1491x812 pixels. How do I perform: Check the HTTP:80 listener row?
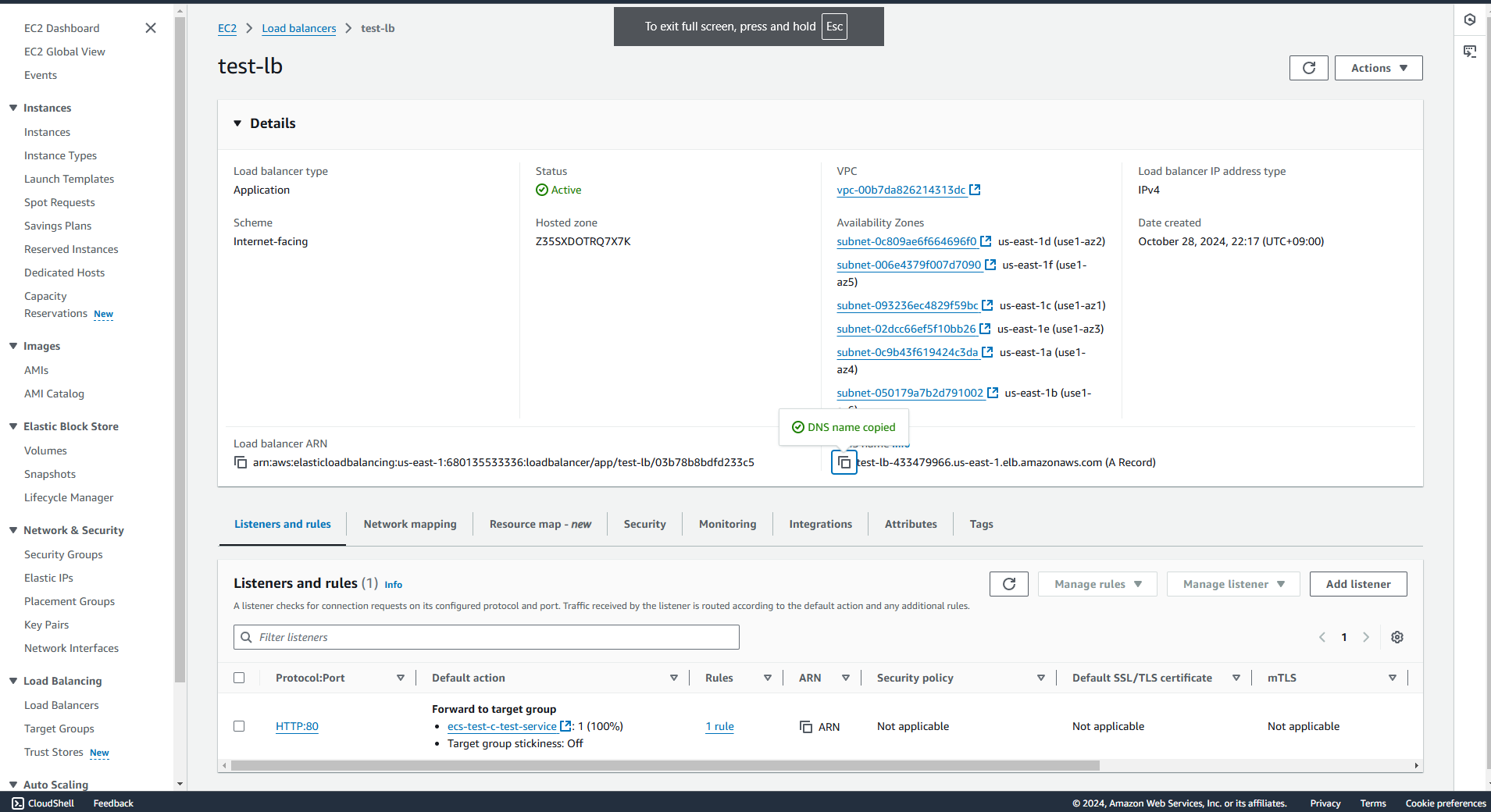click(239, 726)
